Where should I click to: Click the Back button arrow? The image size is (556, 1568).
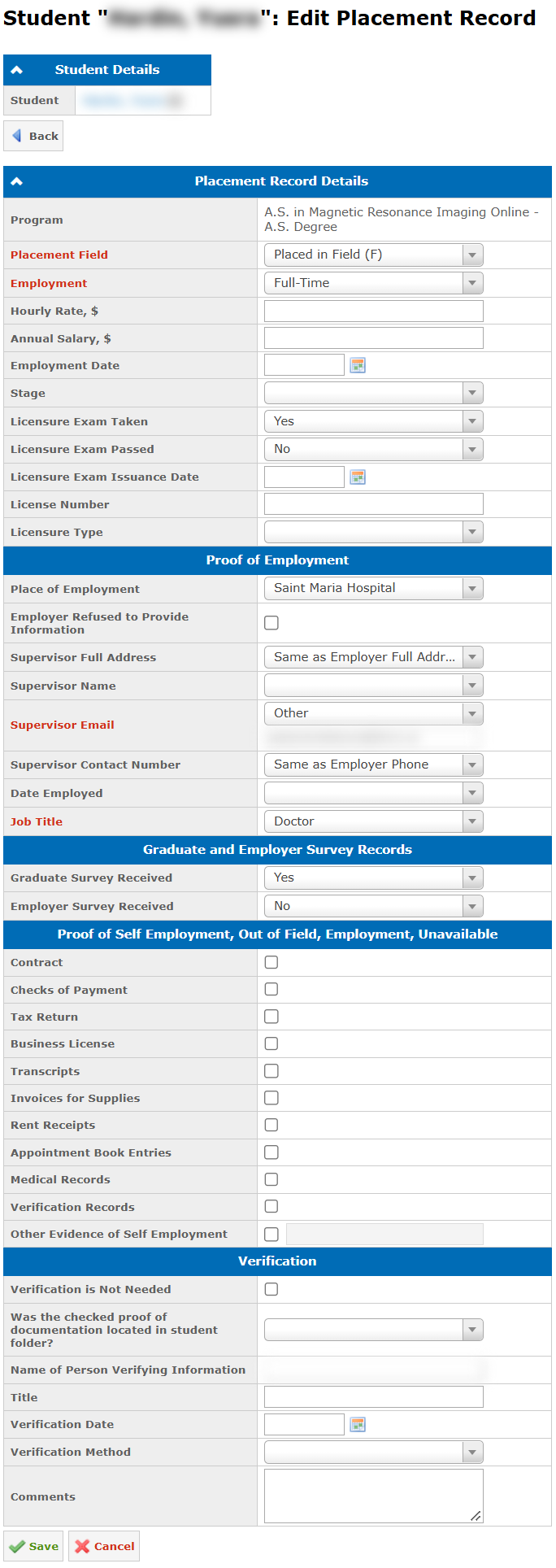(17, 136)
